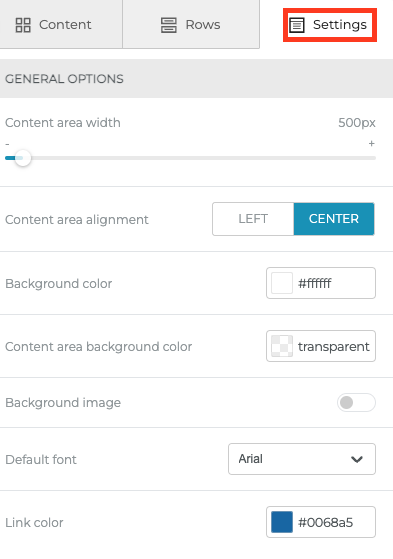Click the #ffffff background color field
Screen dimensions: 393x559
pyautogui.click(x=321, y=283)
